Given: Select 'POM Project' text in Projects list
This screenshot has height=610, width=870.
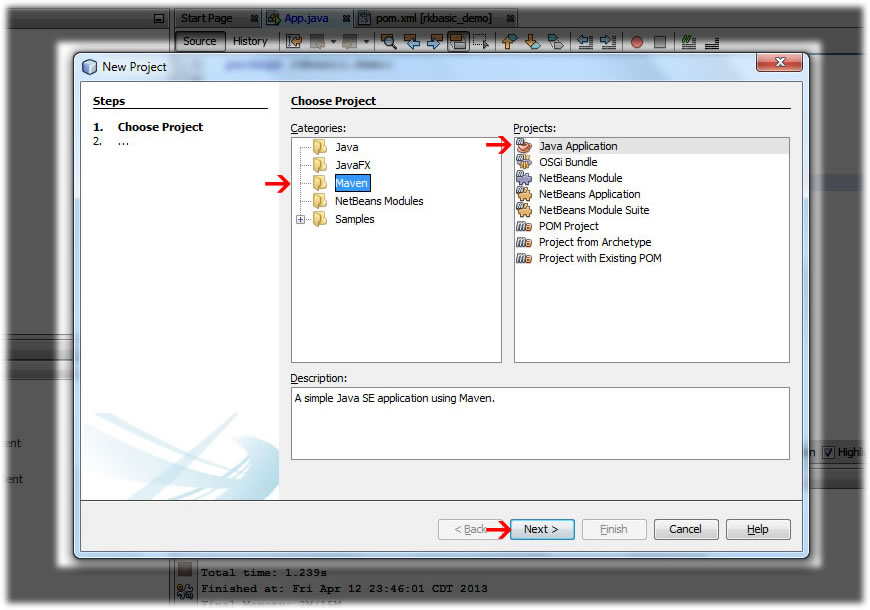Looking at the screenshot, I should point(569,226).
